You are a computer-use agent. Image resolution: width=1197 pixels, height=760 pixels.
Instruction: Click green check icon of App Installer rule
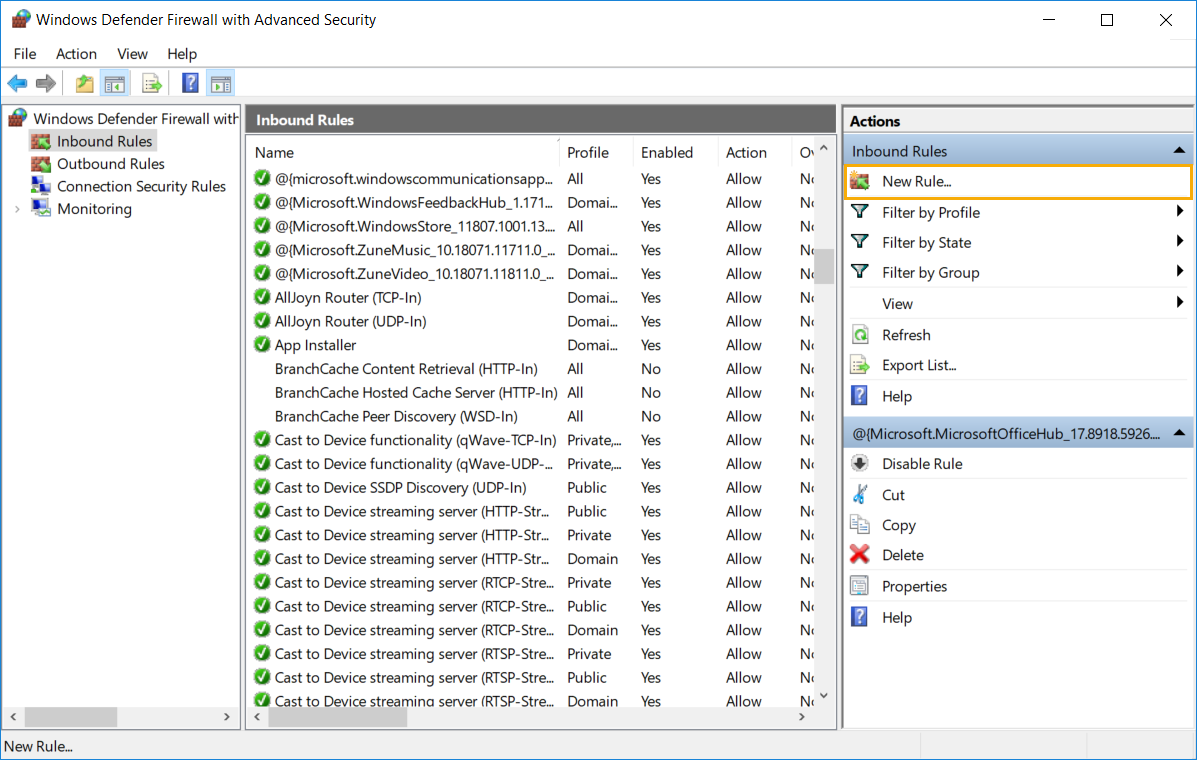point(262,345)
